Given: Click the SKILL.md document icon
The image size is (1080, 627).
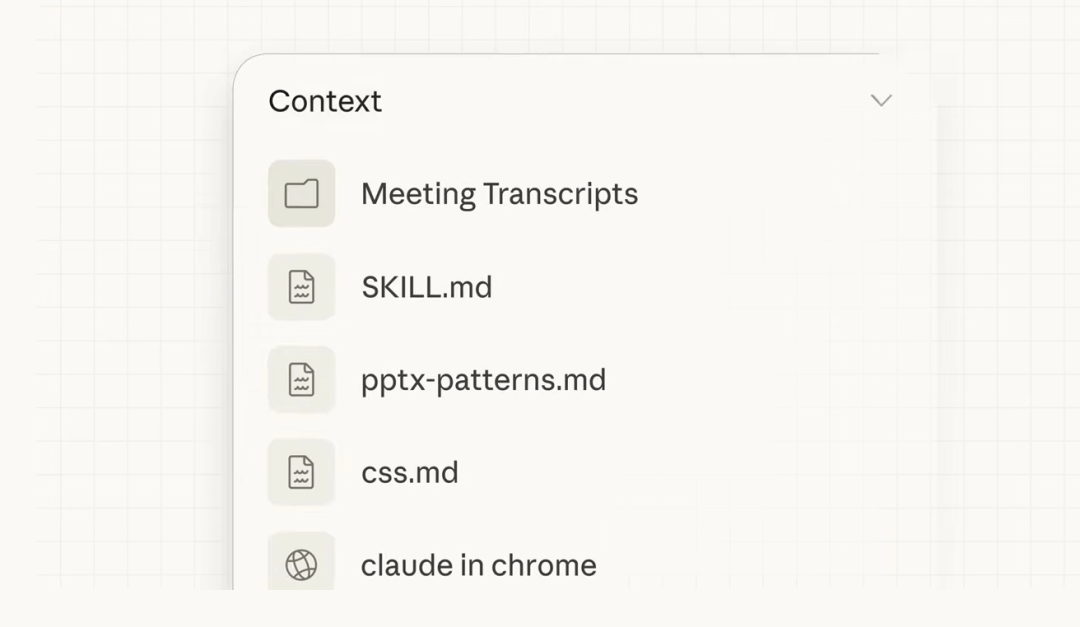Looking at the screenshot, I should [x=301, y=287].
